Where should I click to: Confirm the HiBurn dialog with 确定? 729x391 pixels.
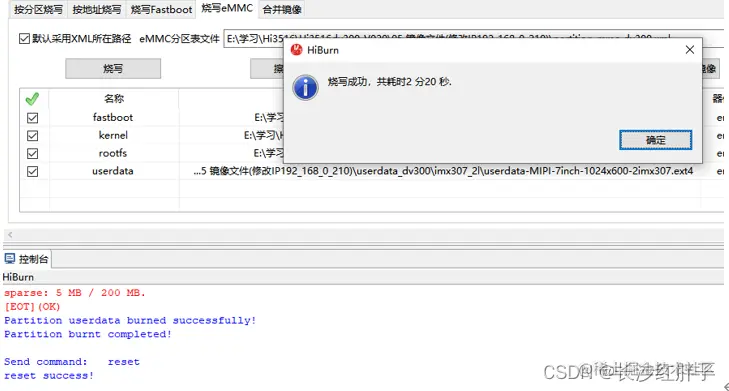(x=656, y=140)
